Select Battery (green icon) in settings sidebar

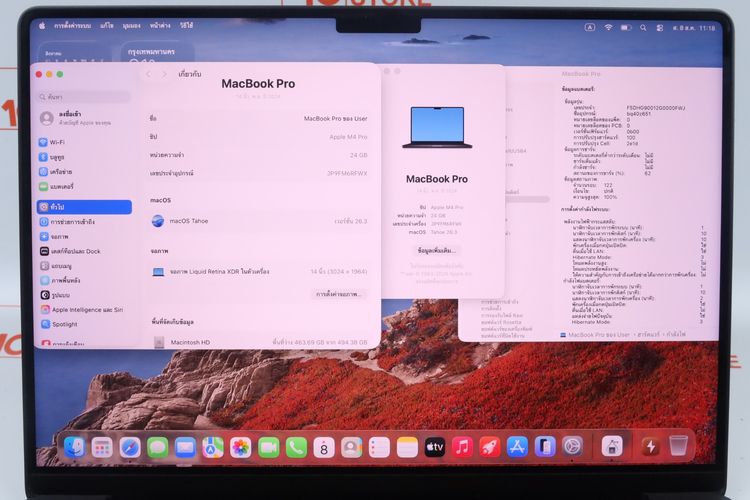click(x=84, y=186)
